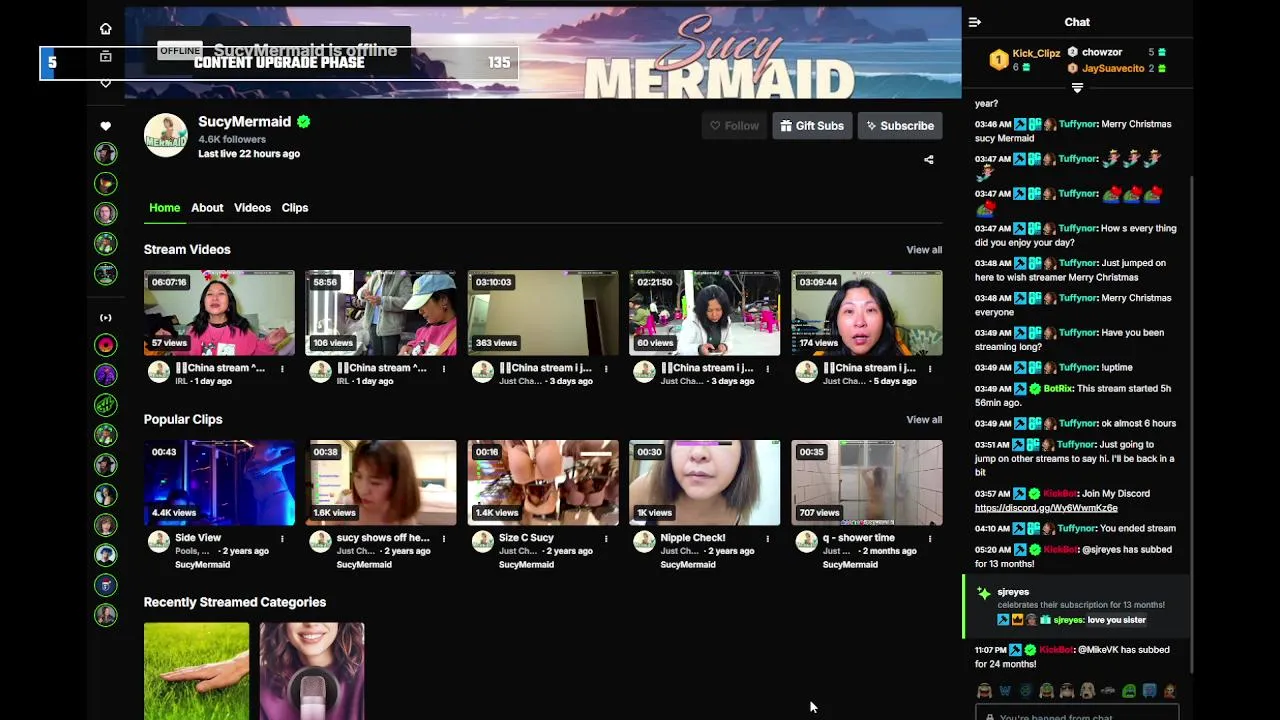Click "Nipple Check!" clip title
Image resolution: width=1280 pixels, height=720 pixels.
tap(693, 538)
